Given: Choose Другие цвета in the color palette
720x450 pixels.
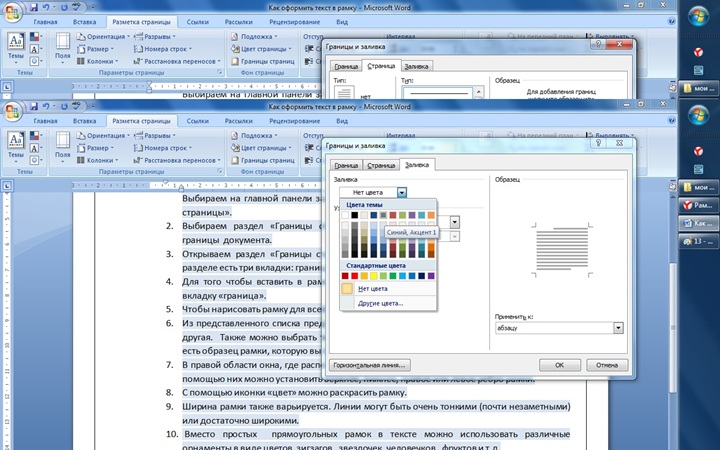Looking at the screenshot, I should [388, 303].
